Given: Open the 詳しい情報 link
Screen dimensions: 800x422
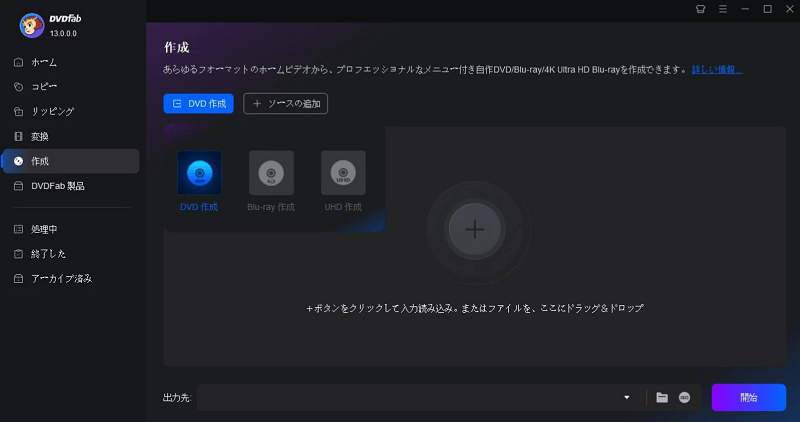Looking at the screenshot, I should [x=717, y=70].
